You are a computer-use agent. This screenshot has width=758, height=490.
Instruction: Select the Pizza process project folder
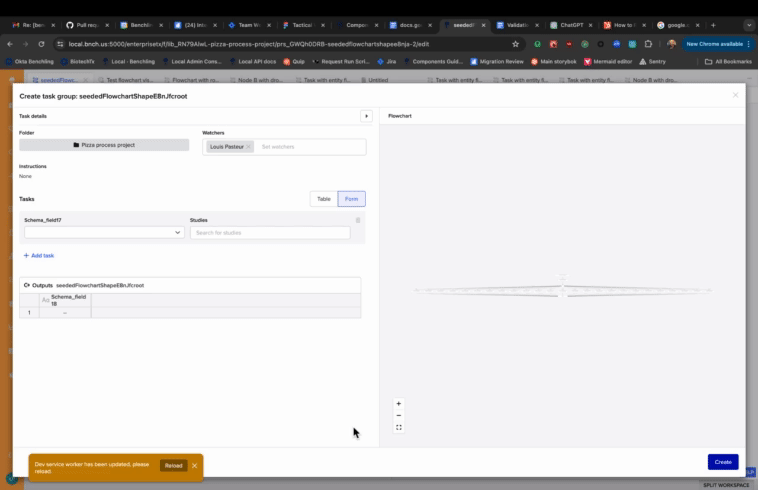coord(104,145)
